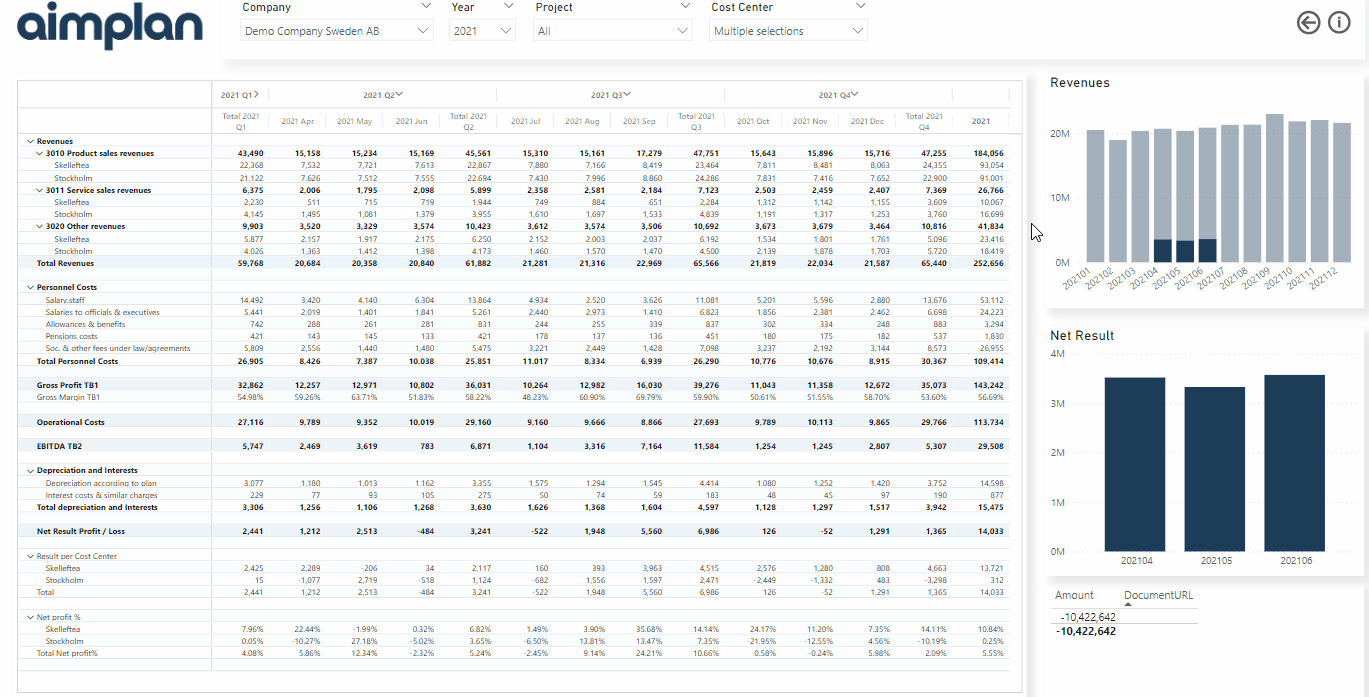
Task: Collapse the 2021 Q3 column header
Action: pos(627,95)
